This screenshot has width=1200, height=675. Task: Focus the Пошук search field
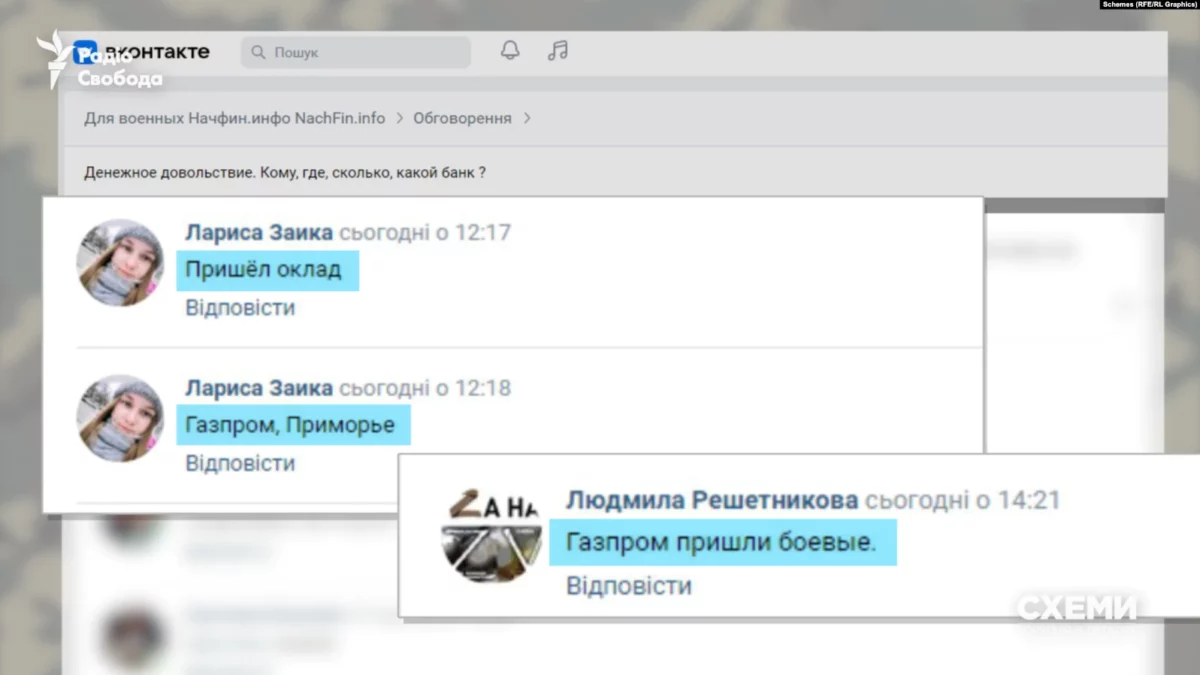tap(356, 52)
